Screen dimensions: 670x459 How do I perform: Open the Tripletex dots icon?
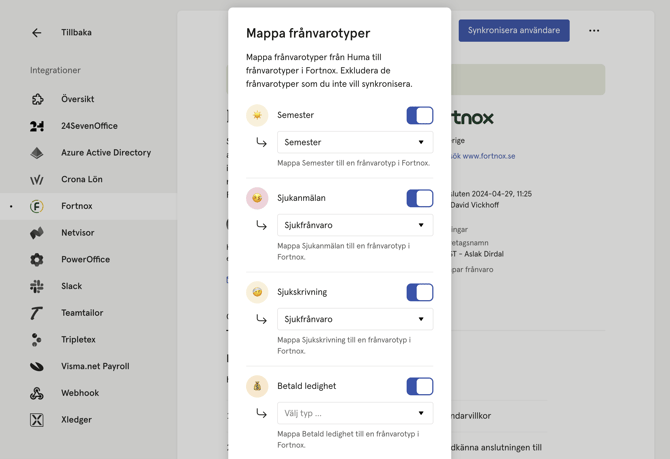click(x=37, y=340)
